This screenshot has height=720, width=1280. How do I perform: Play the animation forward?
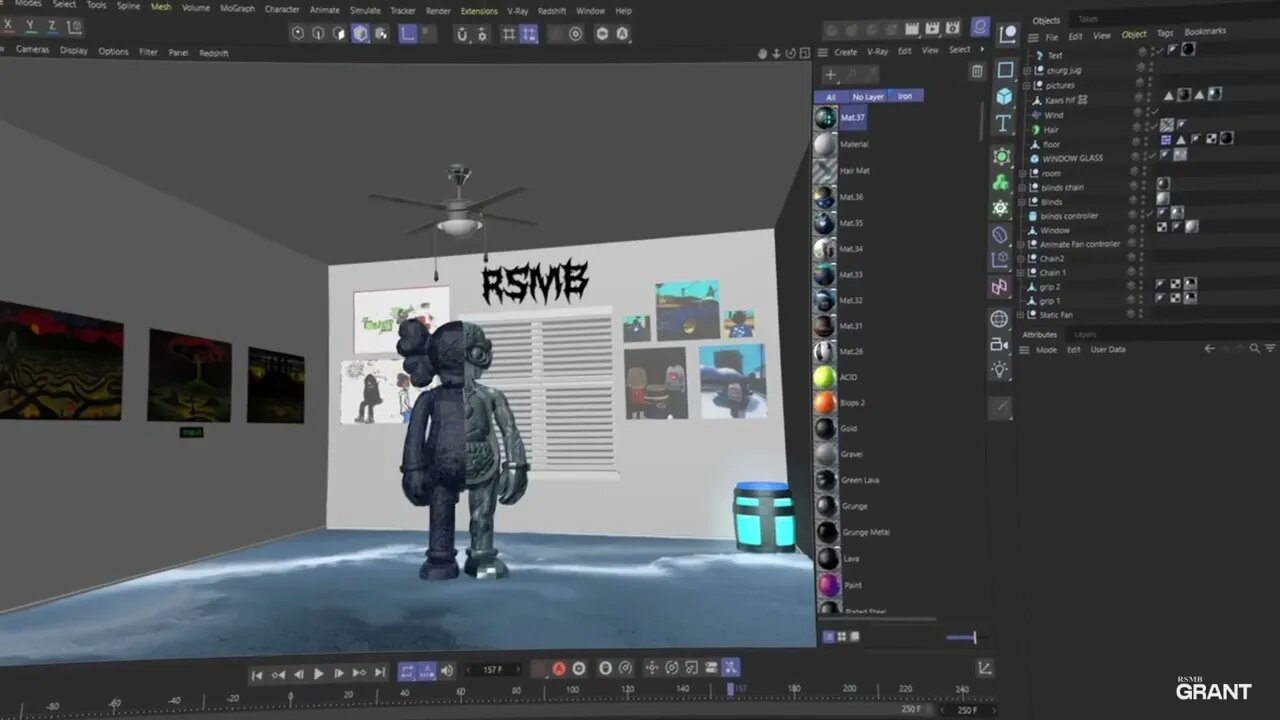[x=319, y=674]
